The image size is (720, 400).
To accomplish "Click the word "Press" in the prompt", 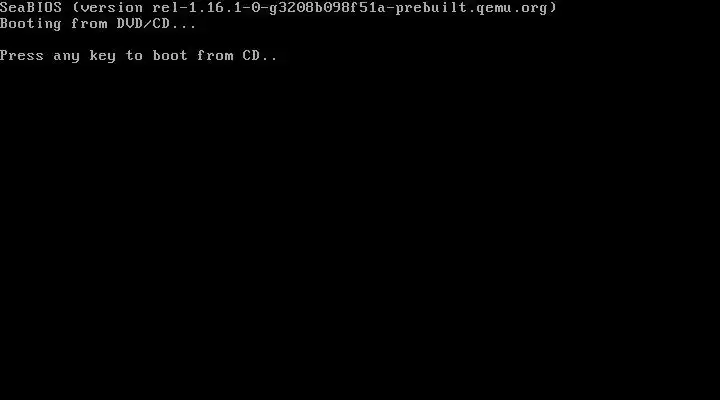I will [x=22, y=56].
